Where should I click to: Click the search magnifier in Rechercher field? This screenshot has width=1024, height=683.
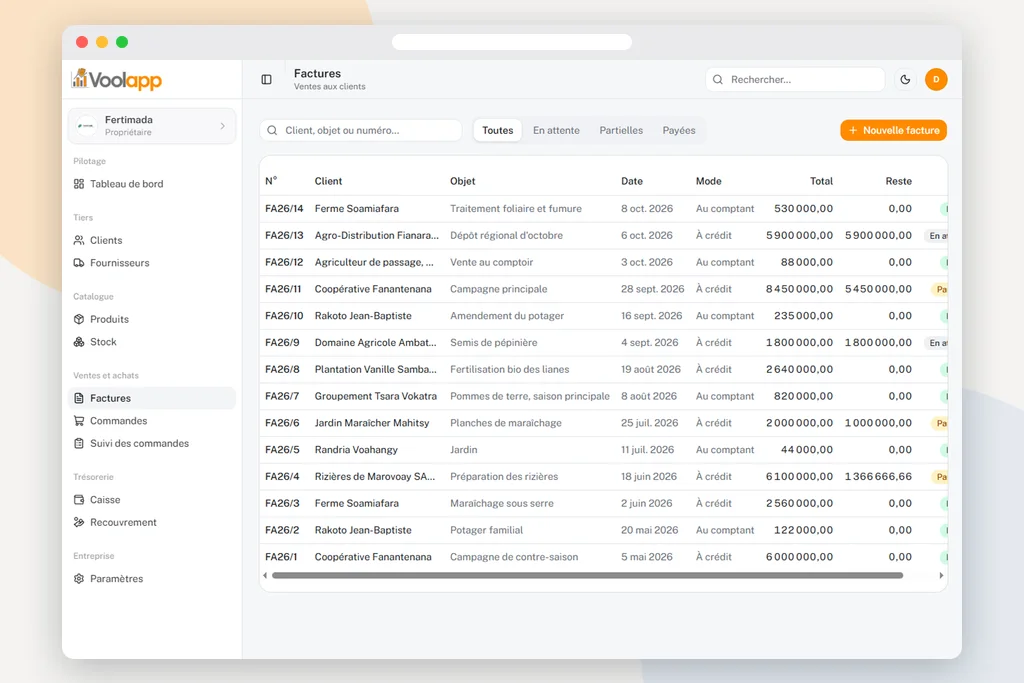pos(718,80)
